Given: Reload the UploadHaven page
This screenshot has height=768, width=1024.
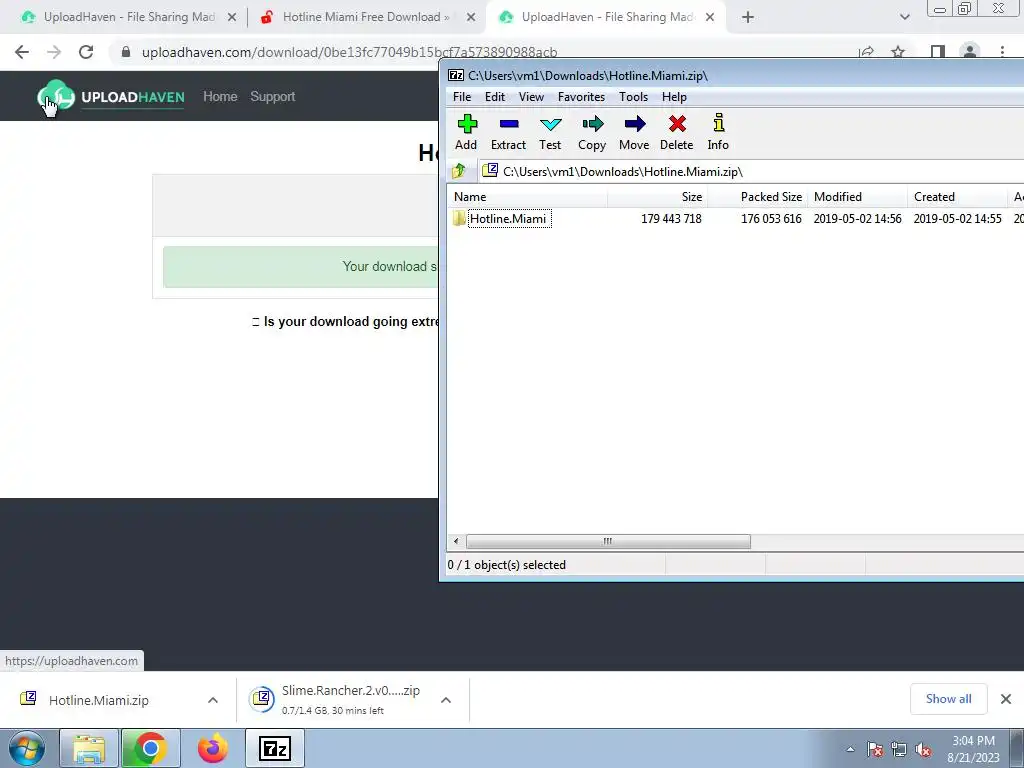Looking at the screenshot, I should pos(86,52).
